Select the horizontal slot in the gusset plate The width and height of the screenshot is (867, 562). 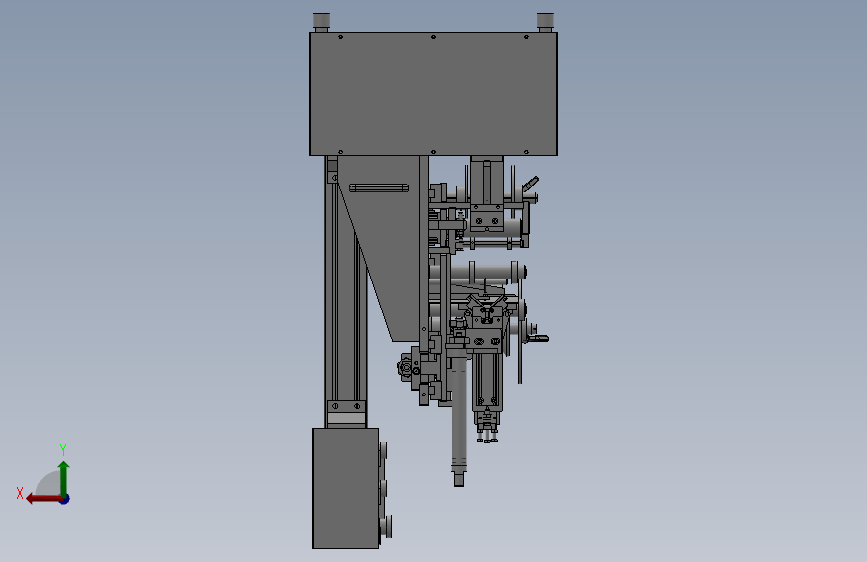pos(379,188)
